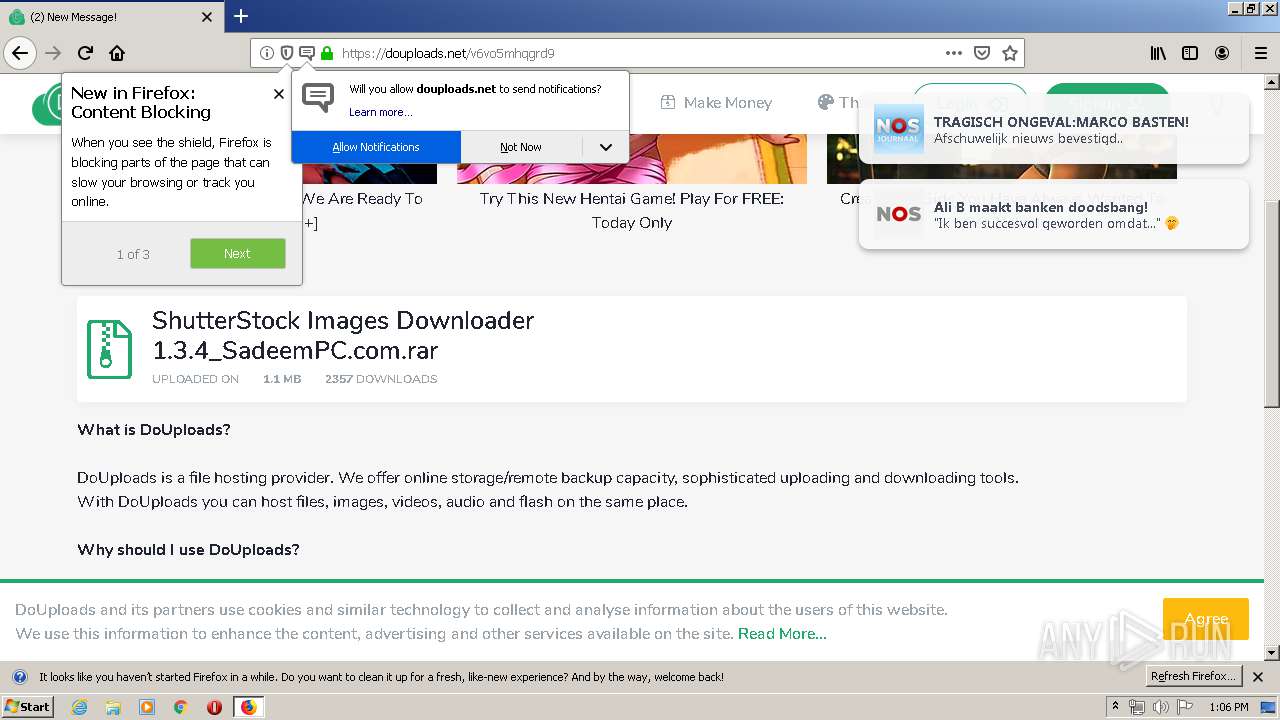
Task: Launch Chrome from the taskbar
Action: coord(180,707)
